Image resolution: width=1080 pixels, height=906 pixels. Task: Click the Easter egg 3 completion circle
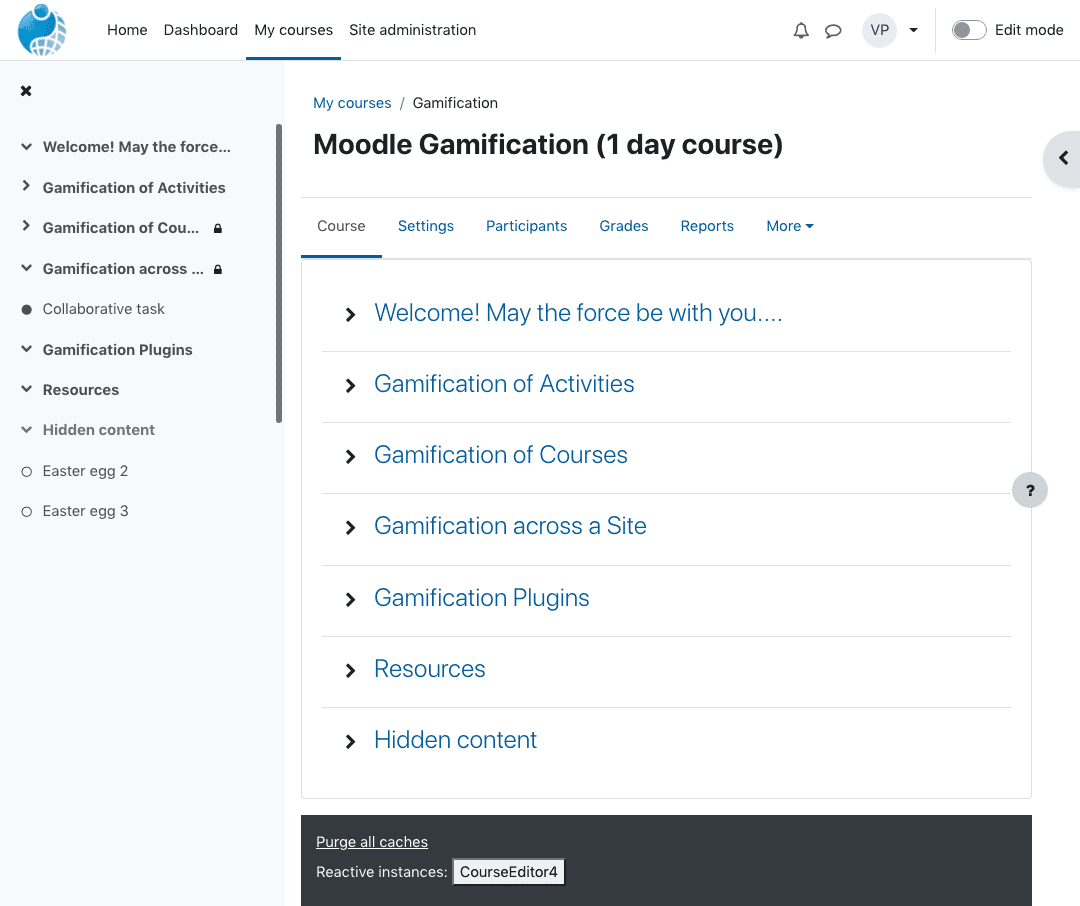(26, 511)
